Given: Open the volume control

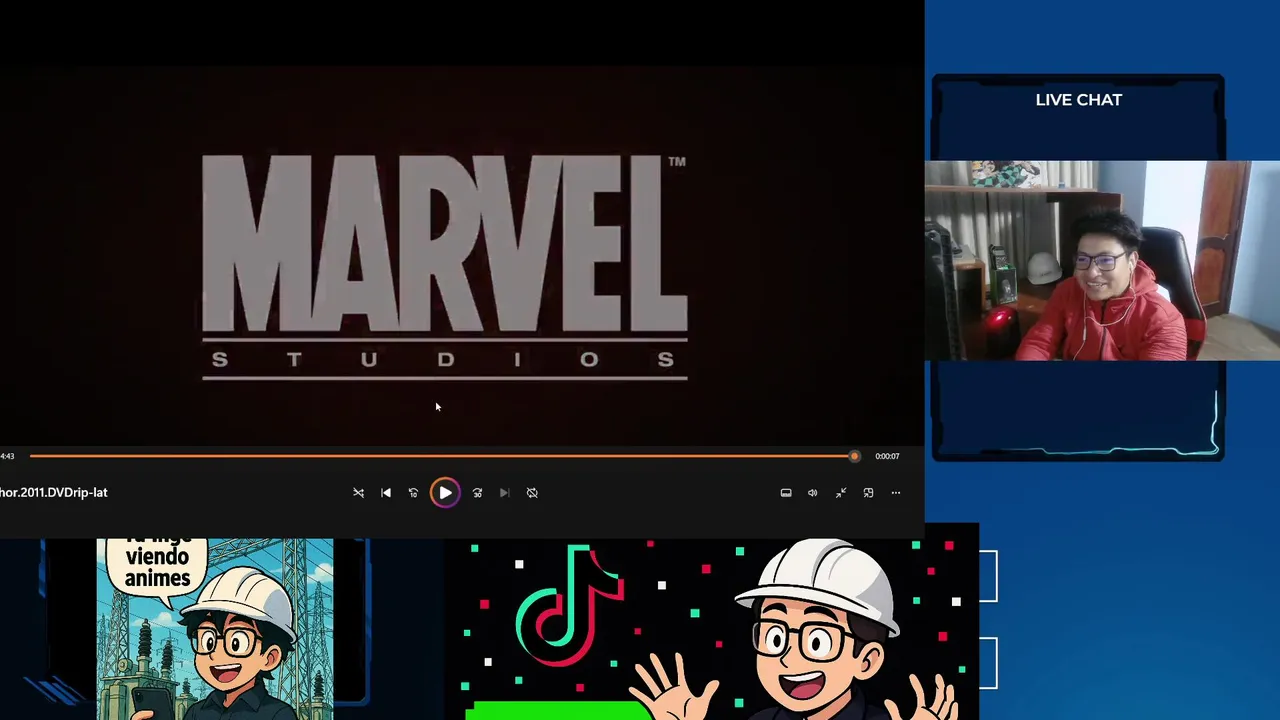Looking at the screenshot, I should 813,492.
